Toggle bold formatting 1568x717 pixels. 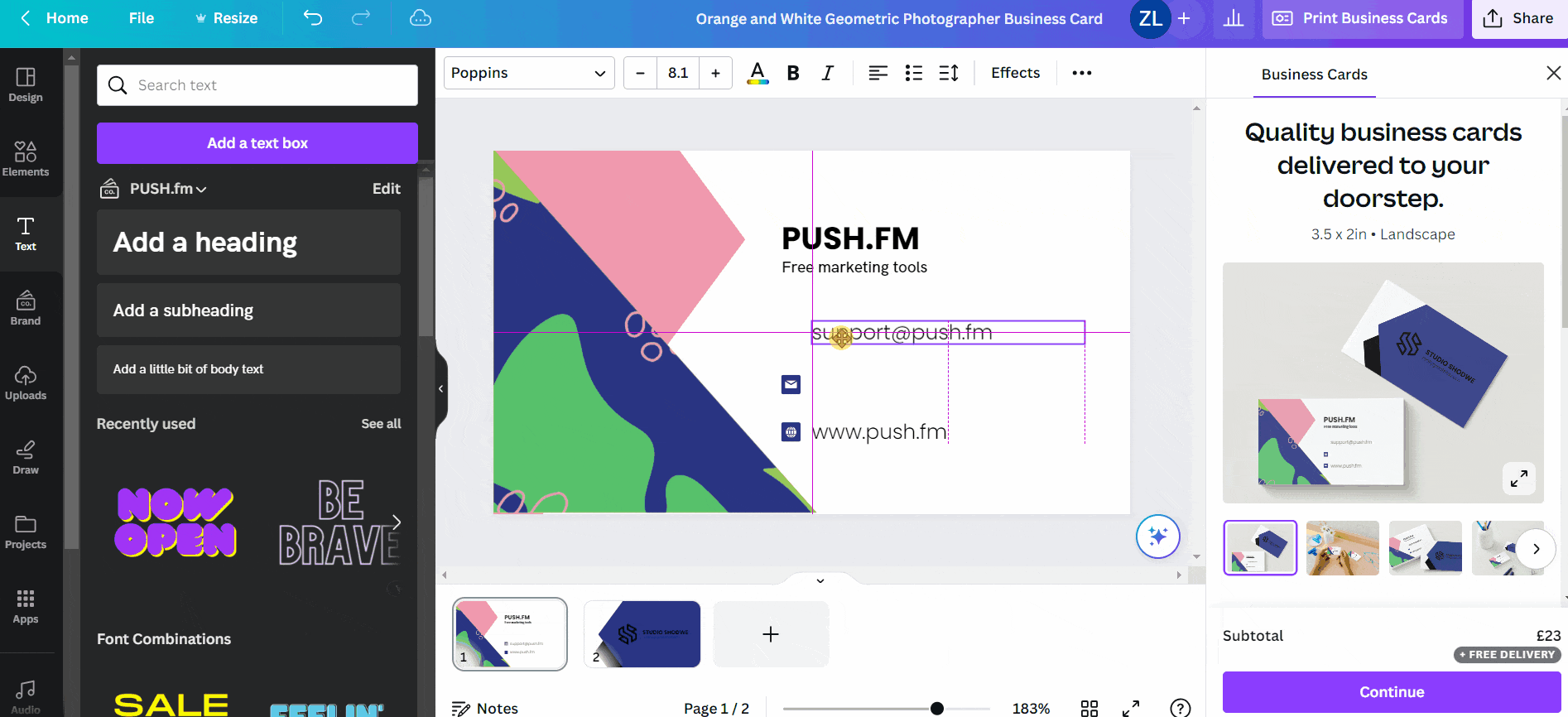coord(793,73)
